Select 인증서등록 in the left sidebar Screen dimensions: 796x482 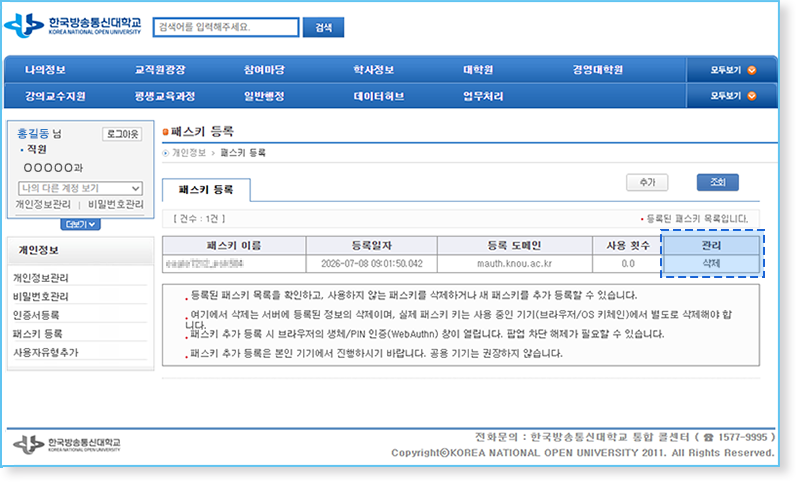tap(36, 315)
